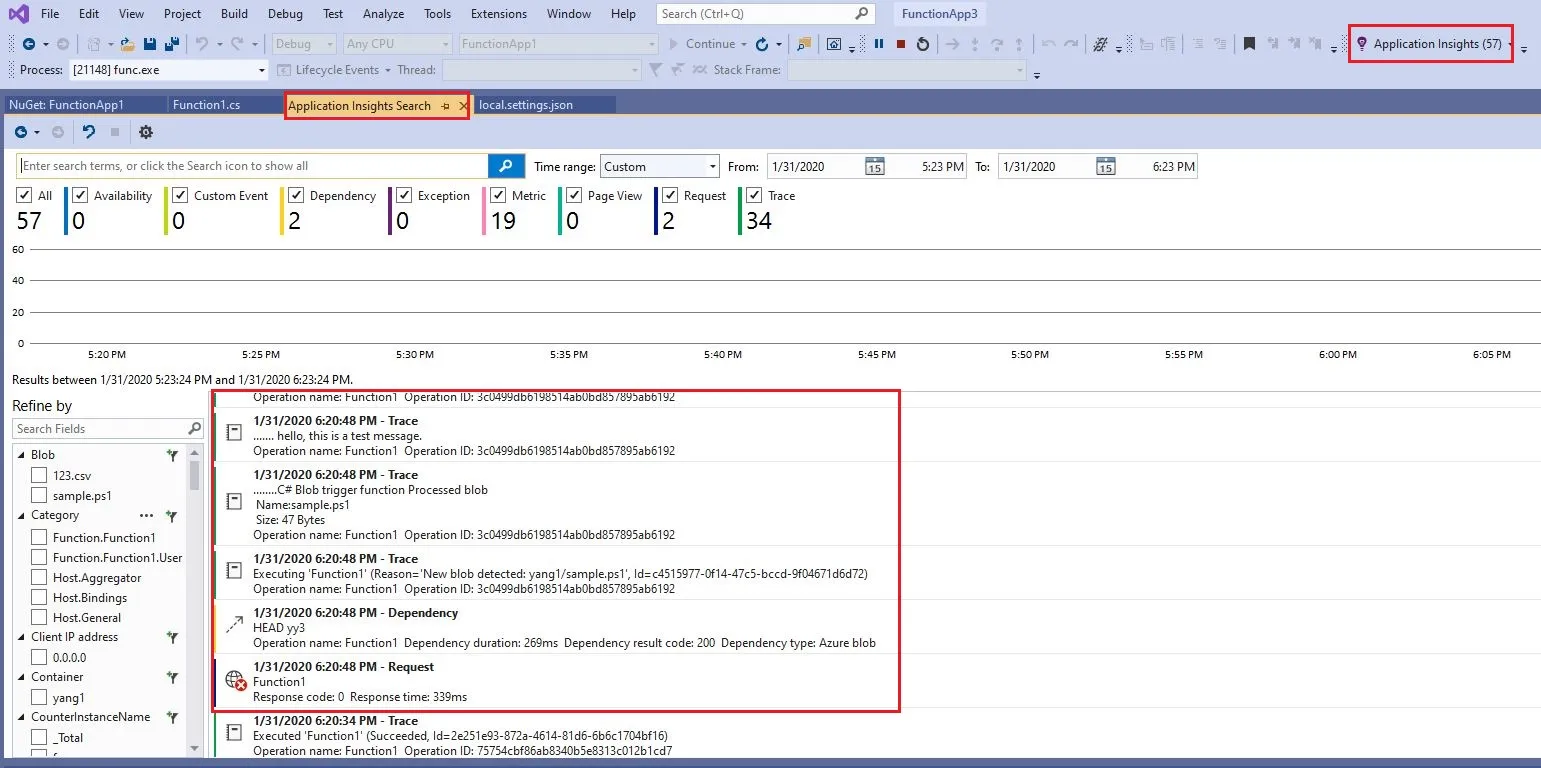This screenshot has width=1541, height=768.
Task: Click the pin icon on Application Insights Search tab
Action: [446, 106]
